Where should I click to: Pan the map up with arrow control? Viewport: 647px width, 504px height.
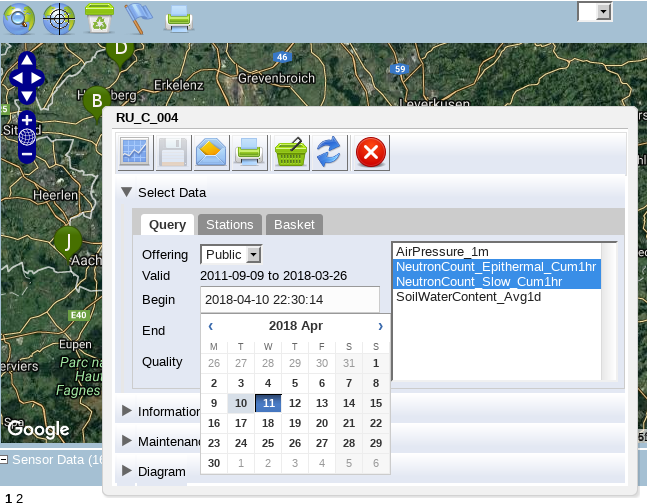tap(27, 60)
